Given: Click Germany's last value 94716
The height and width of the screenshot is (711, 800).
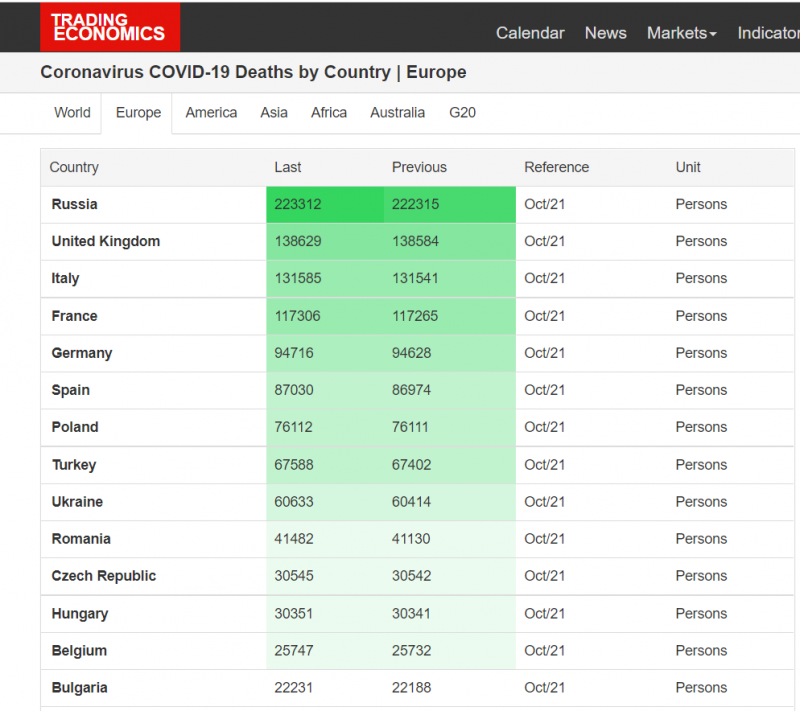Looking at the screenshot, I should (x=294, y=353).
